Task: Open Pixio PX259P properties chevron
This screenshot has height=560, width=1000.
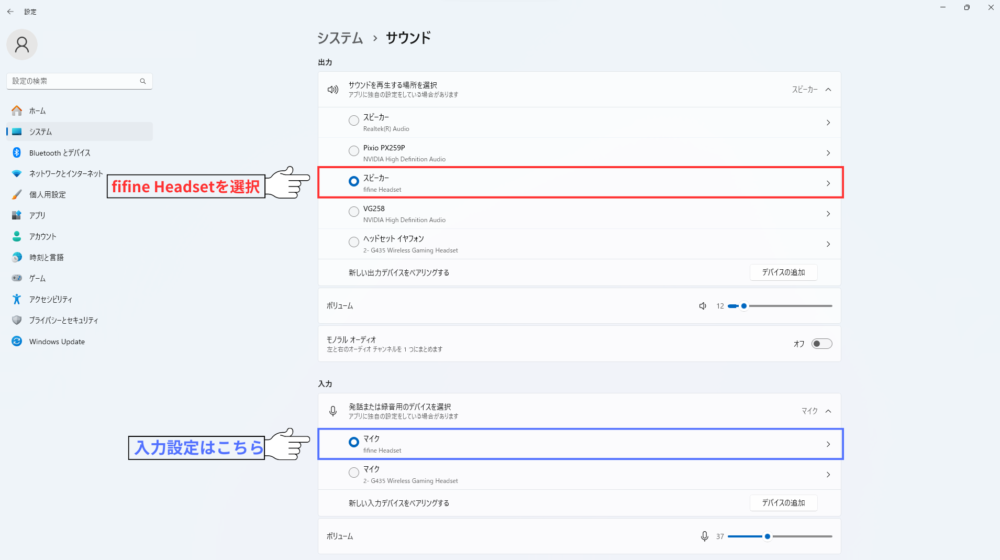Action: 828,153
